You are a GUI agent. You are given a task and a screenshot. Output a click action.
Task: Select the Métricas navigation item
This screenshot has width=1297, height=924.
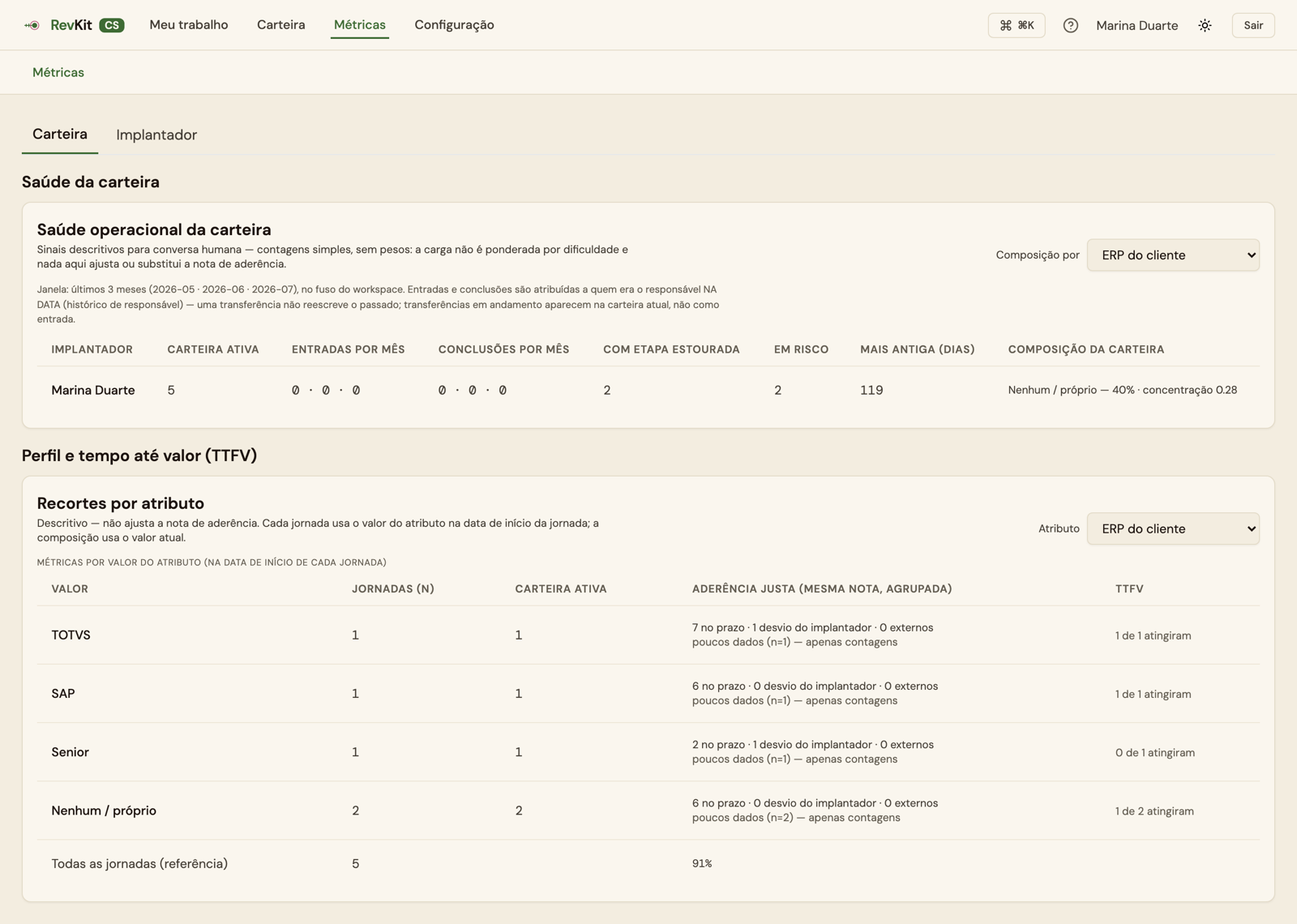pyautogui.click(x=360, y=25)
